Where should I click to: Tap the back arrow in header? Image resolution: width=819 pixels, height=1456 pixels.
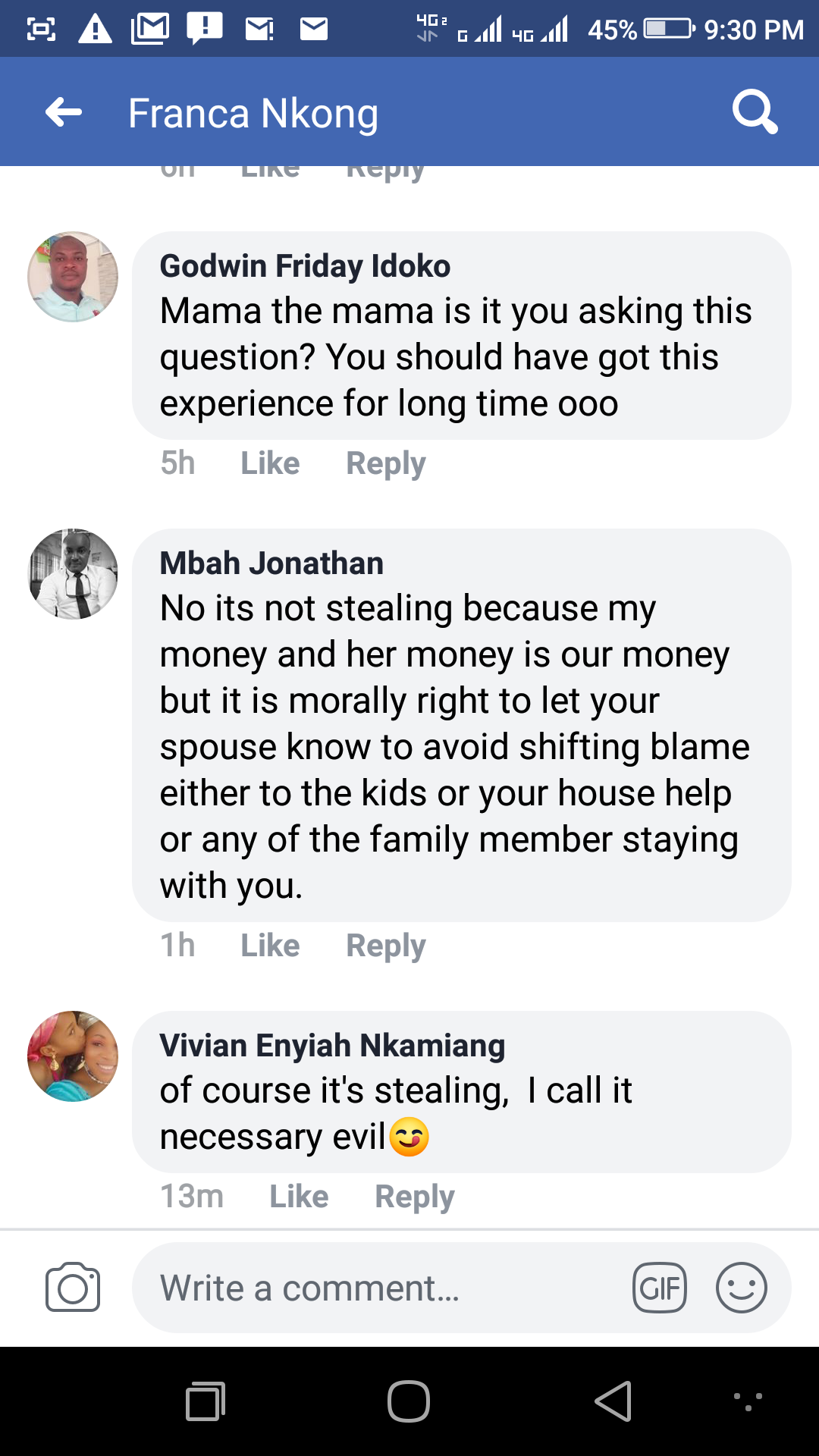pyautogui.click(x=64, y=112)
